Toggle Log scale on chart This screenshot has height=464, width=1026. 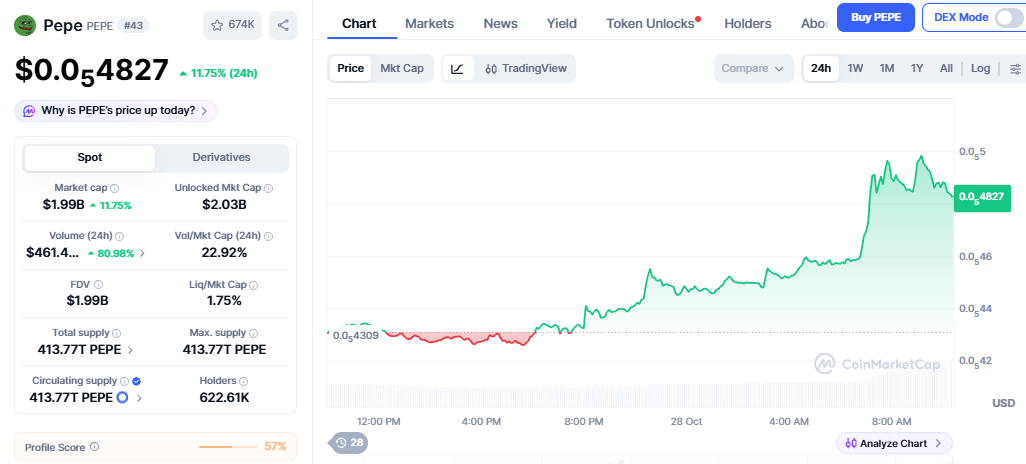980,68
